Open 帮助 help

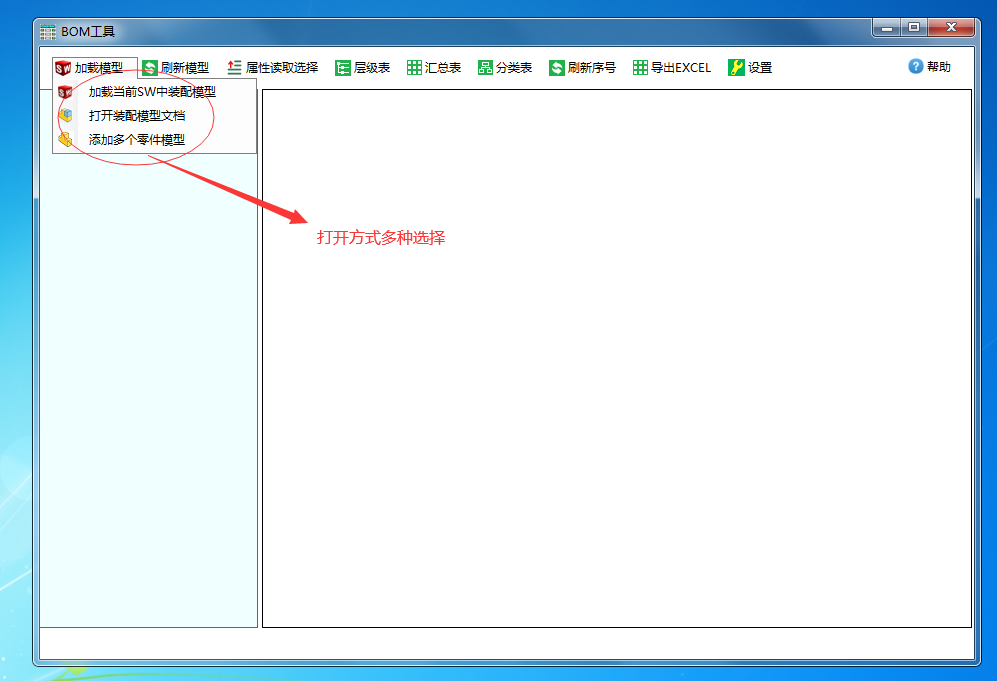(x=930, y=67)
